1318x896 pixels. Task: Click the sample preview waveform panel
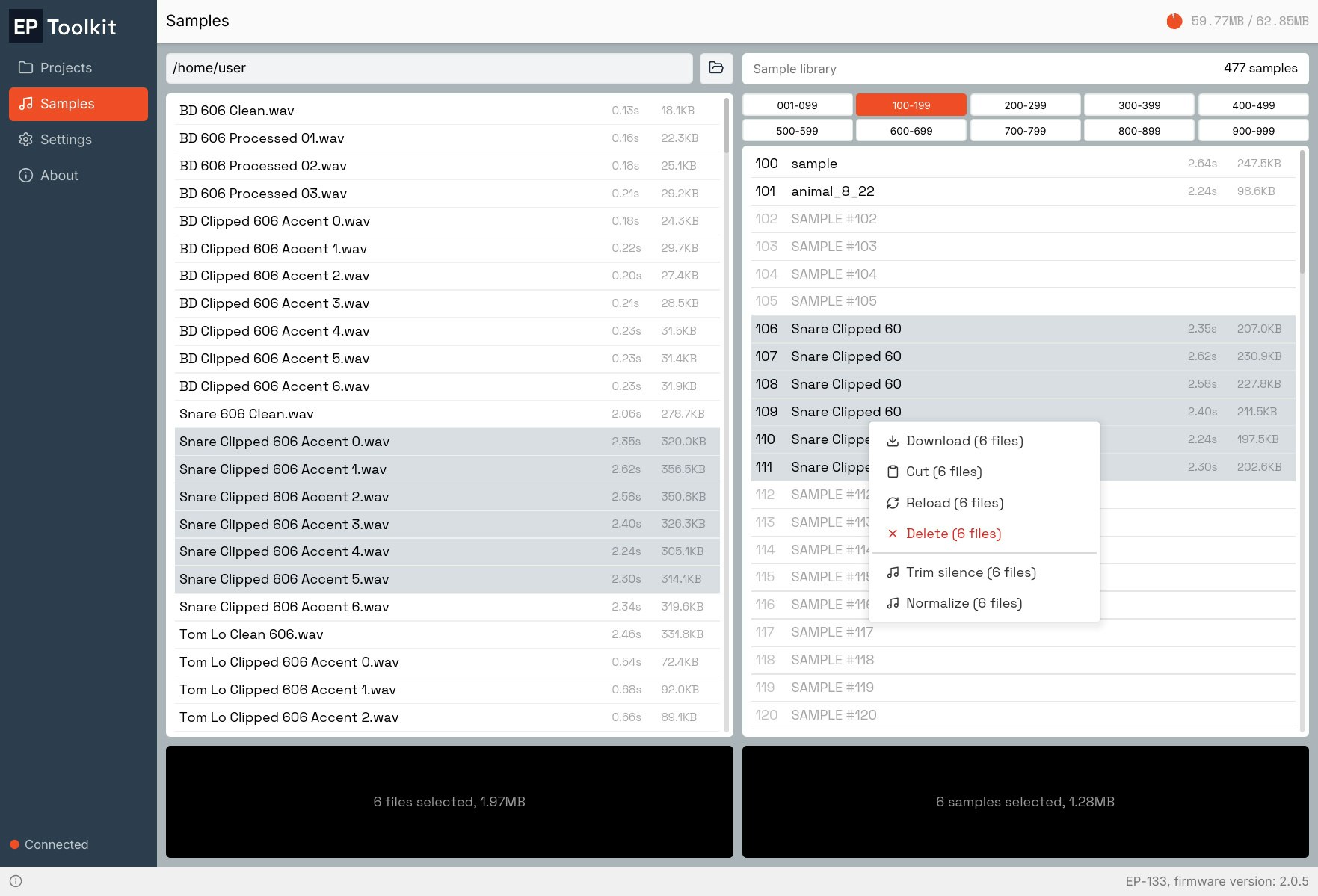(1026, 802)
